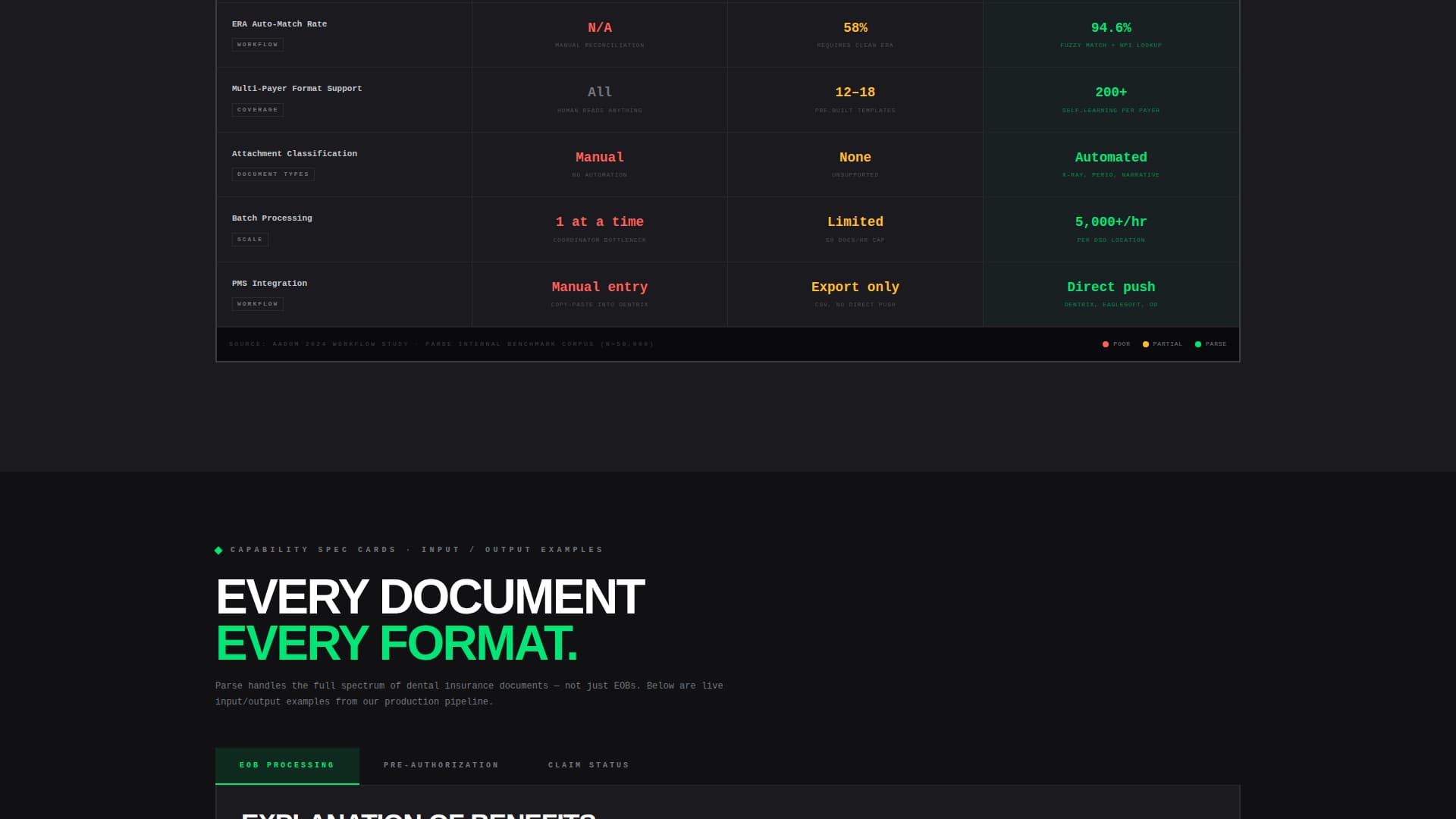Click the "Self-learning per payer" caption
Viewport: 1456px width, 819px height.
tap(1111, 111)
